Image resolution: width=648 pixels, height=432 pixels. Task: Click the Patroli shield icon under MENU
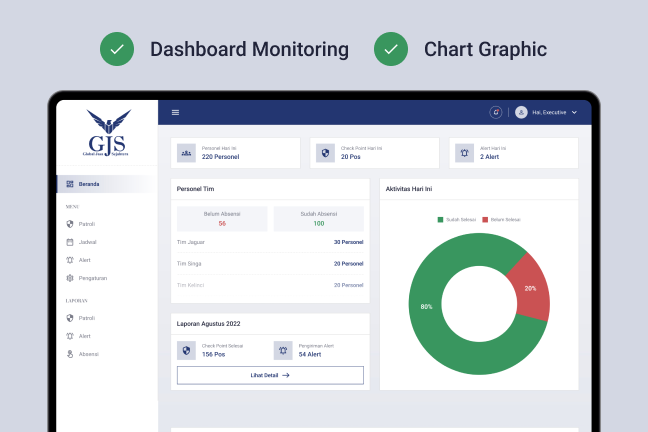70,224
